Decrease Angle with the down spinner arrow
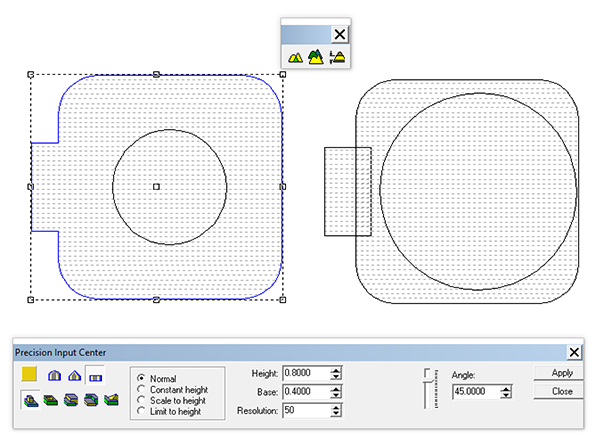Screen dimensions: 600x443 click(x=506, y=395)
